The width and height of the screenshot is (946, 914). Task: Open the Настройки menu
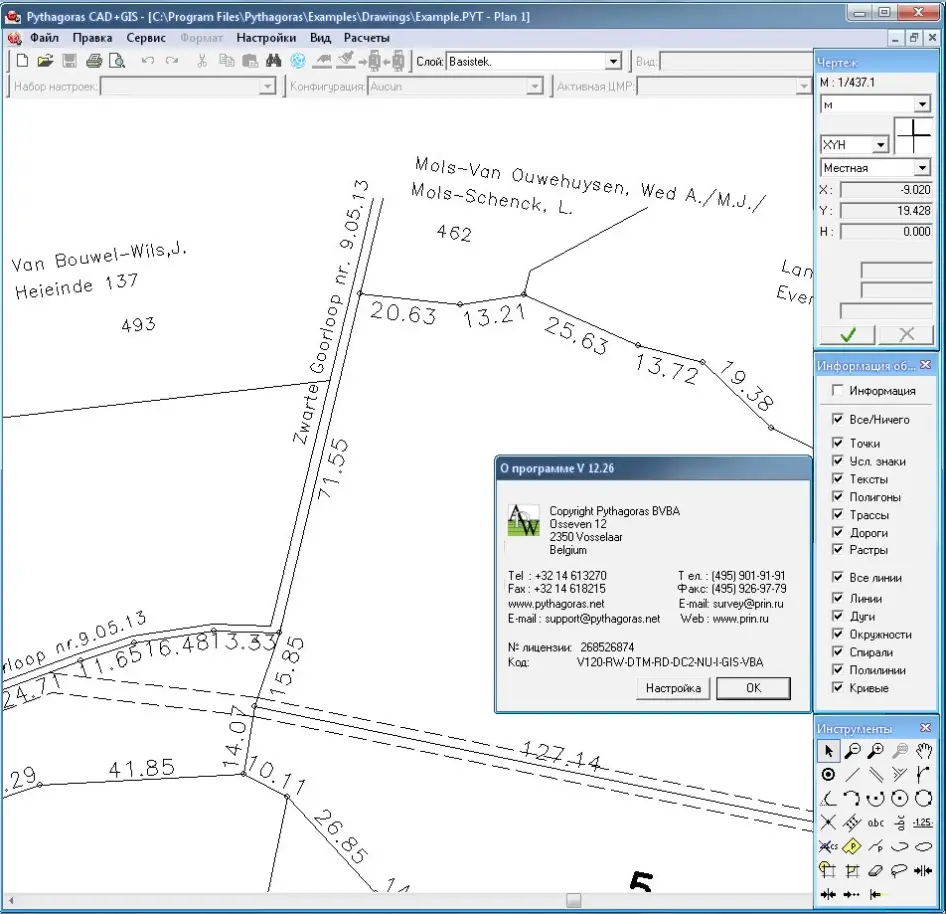click(266, 37)
